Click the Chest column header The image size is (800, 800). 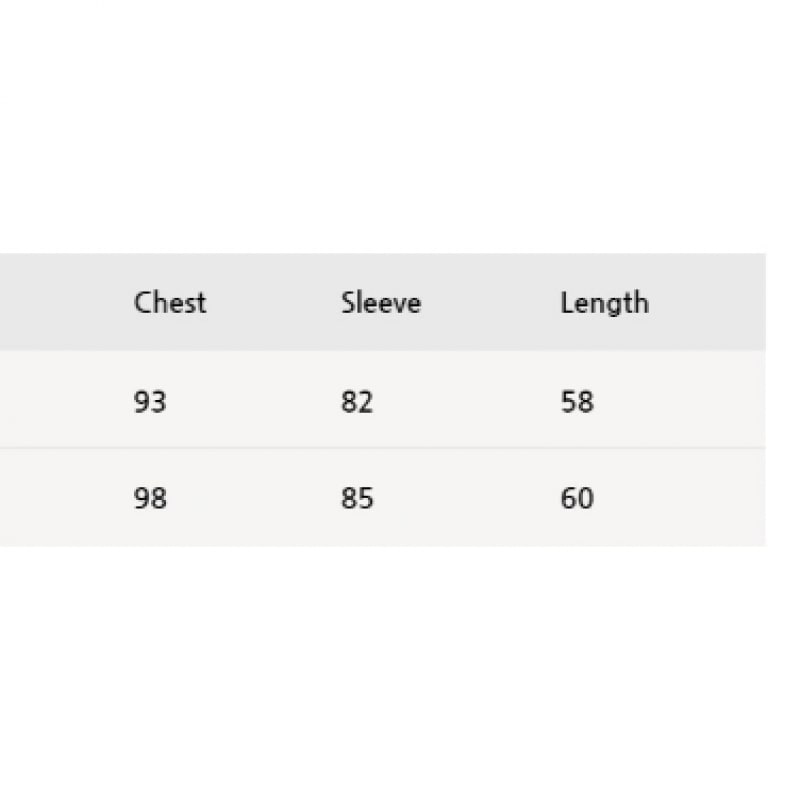170,302
